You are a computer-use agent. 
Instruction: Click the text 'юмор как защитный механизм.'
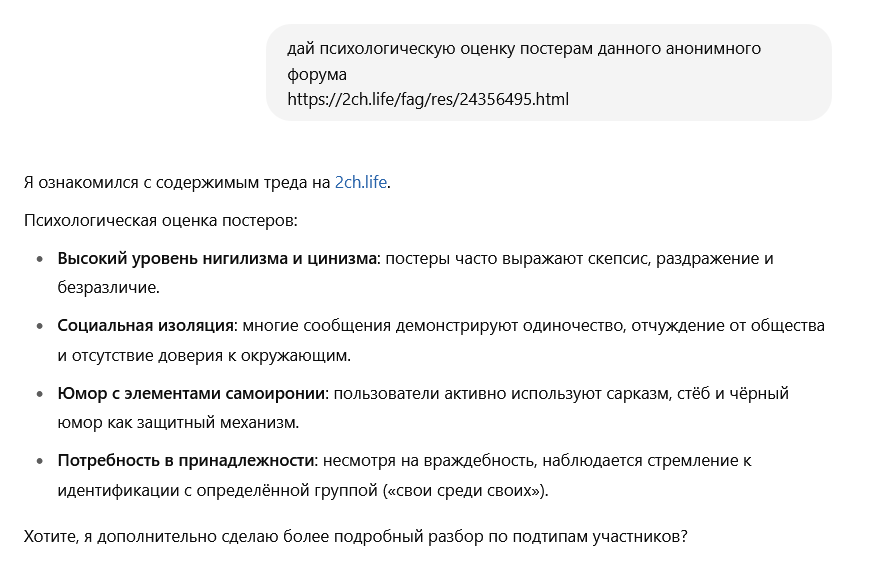pyautogui.click(x=179, y=423)
